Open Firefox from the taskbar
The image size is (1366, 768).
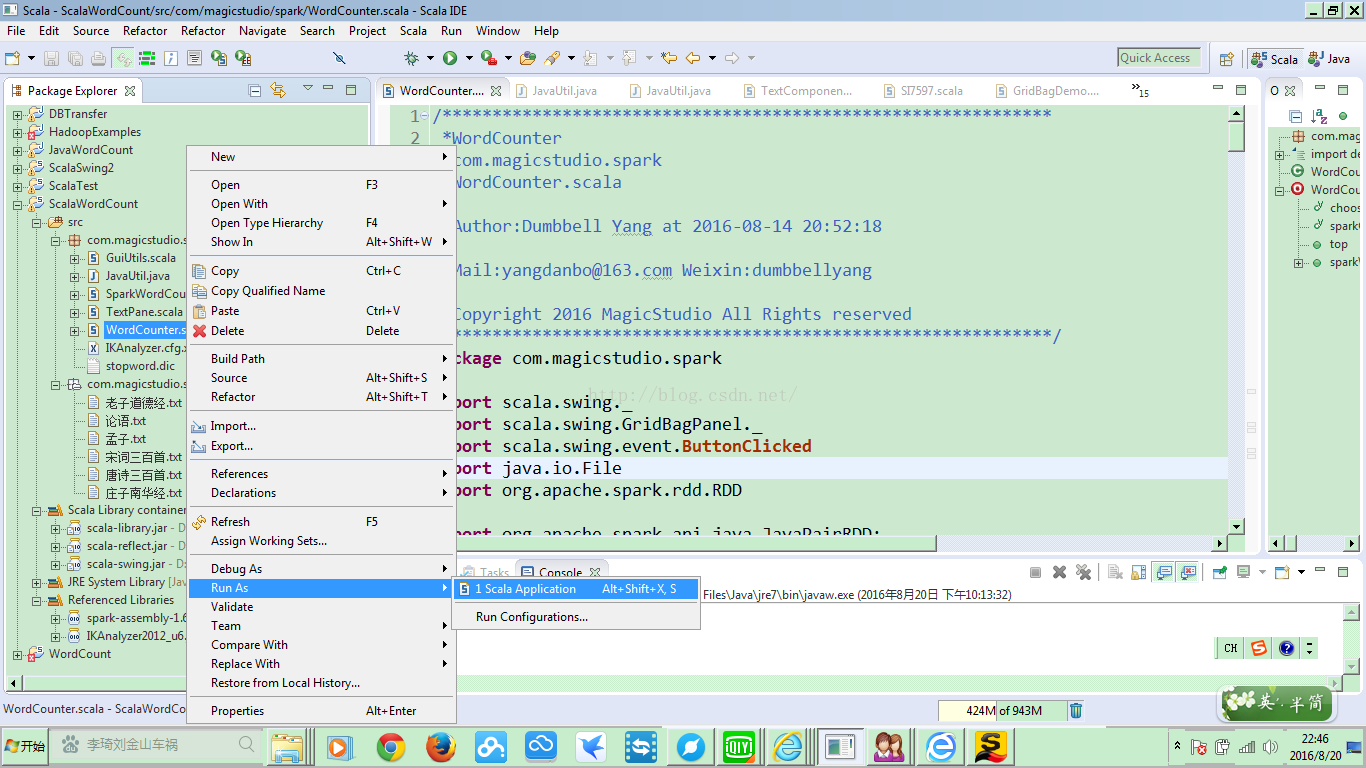click(440, 746)
